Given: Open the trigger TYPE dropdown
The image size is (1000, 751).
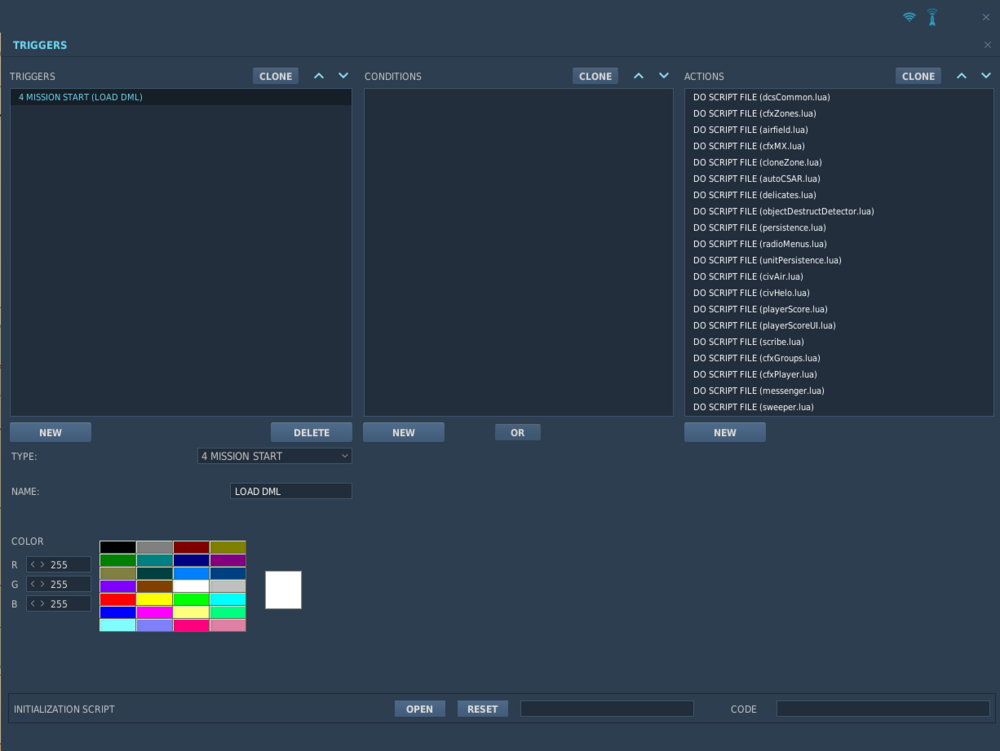Looking at the screenshot, I should (274, 455).
